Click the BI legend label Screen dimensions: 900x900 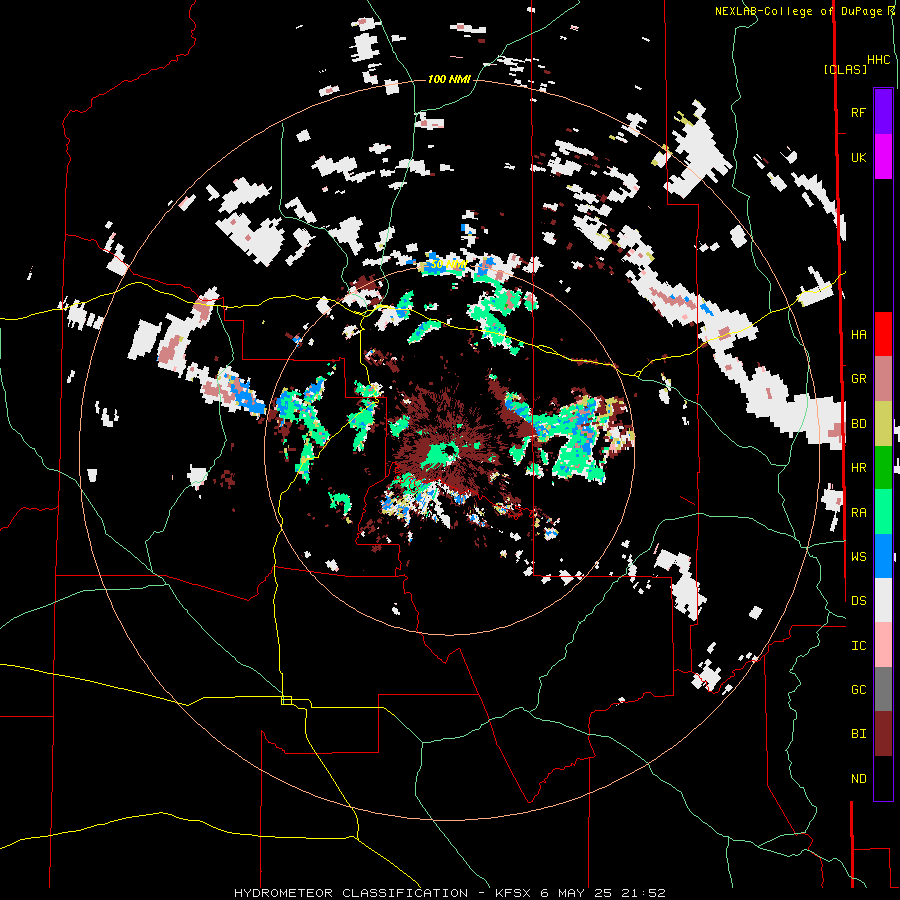click(858, 734)
